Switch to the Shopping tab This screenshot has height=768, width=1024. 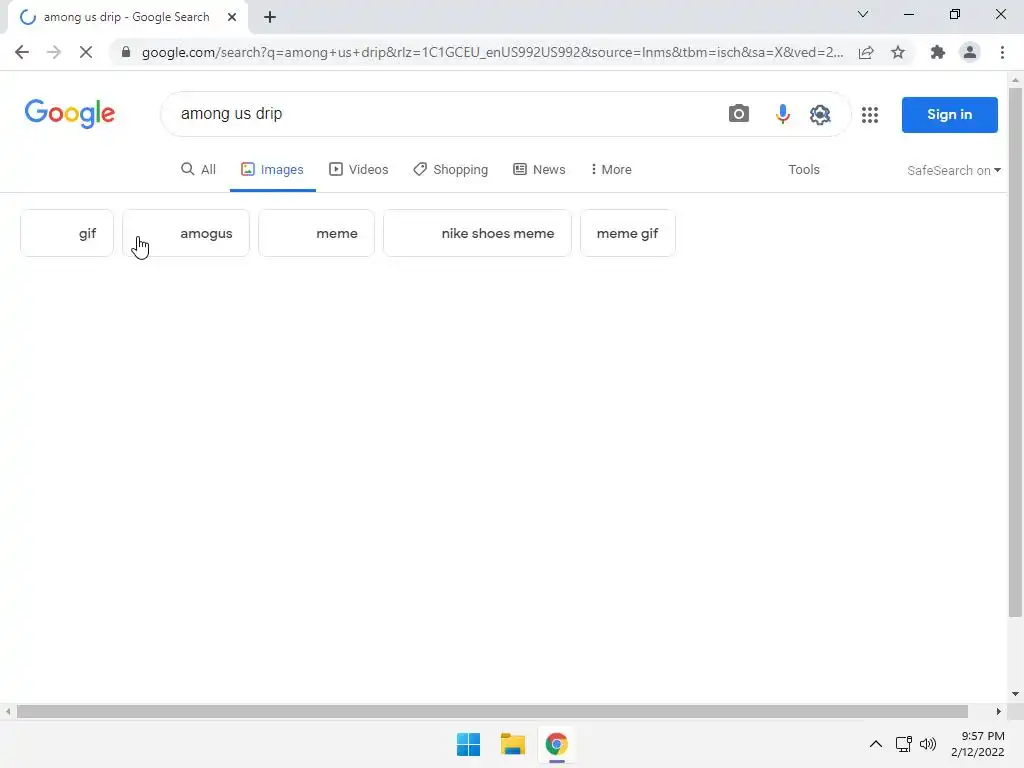coord(451,170)
